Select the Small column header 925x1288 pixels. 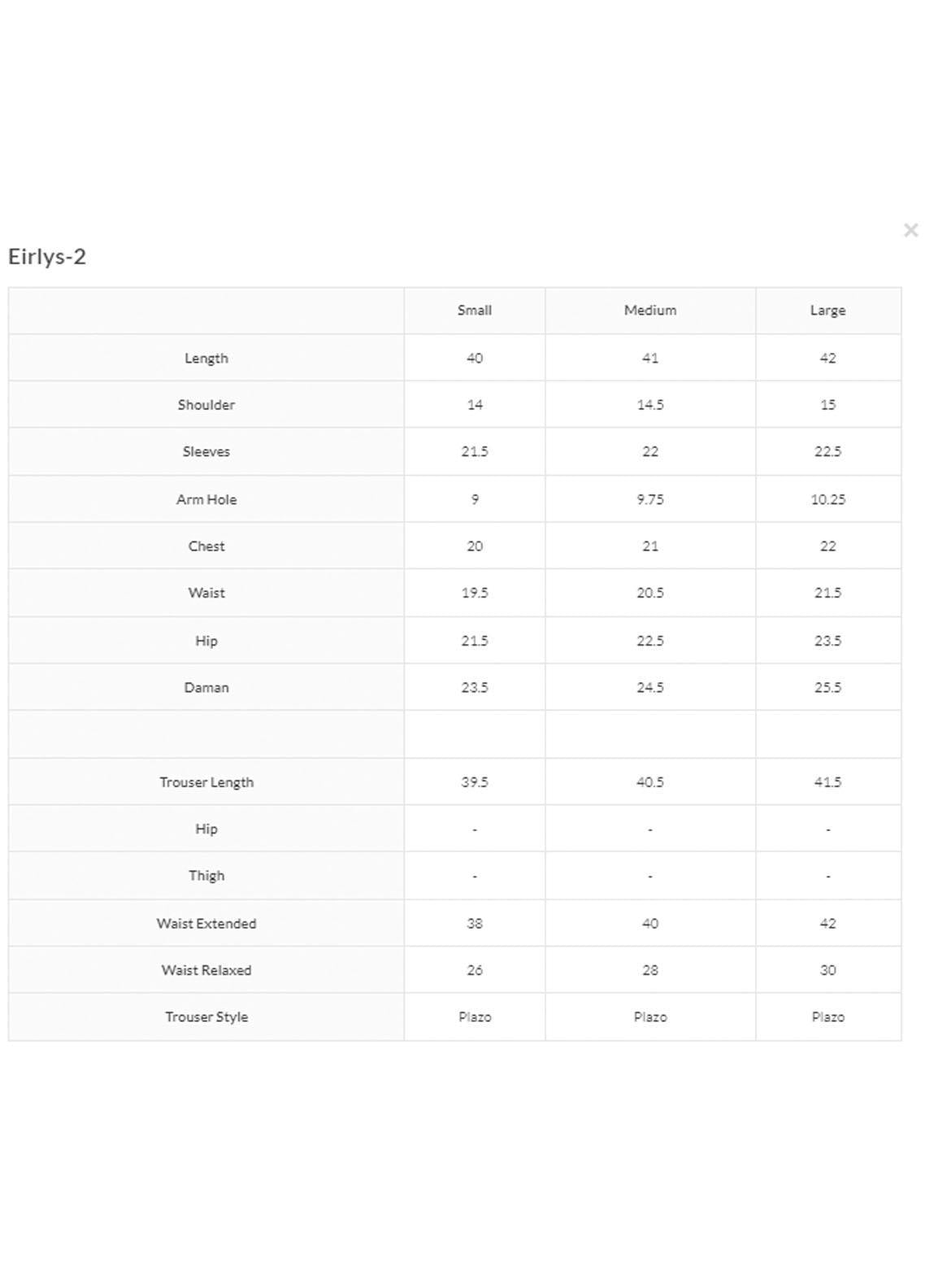coord(475,311)
